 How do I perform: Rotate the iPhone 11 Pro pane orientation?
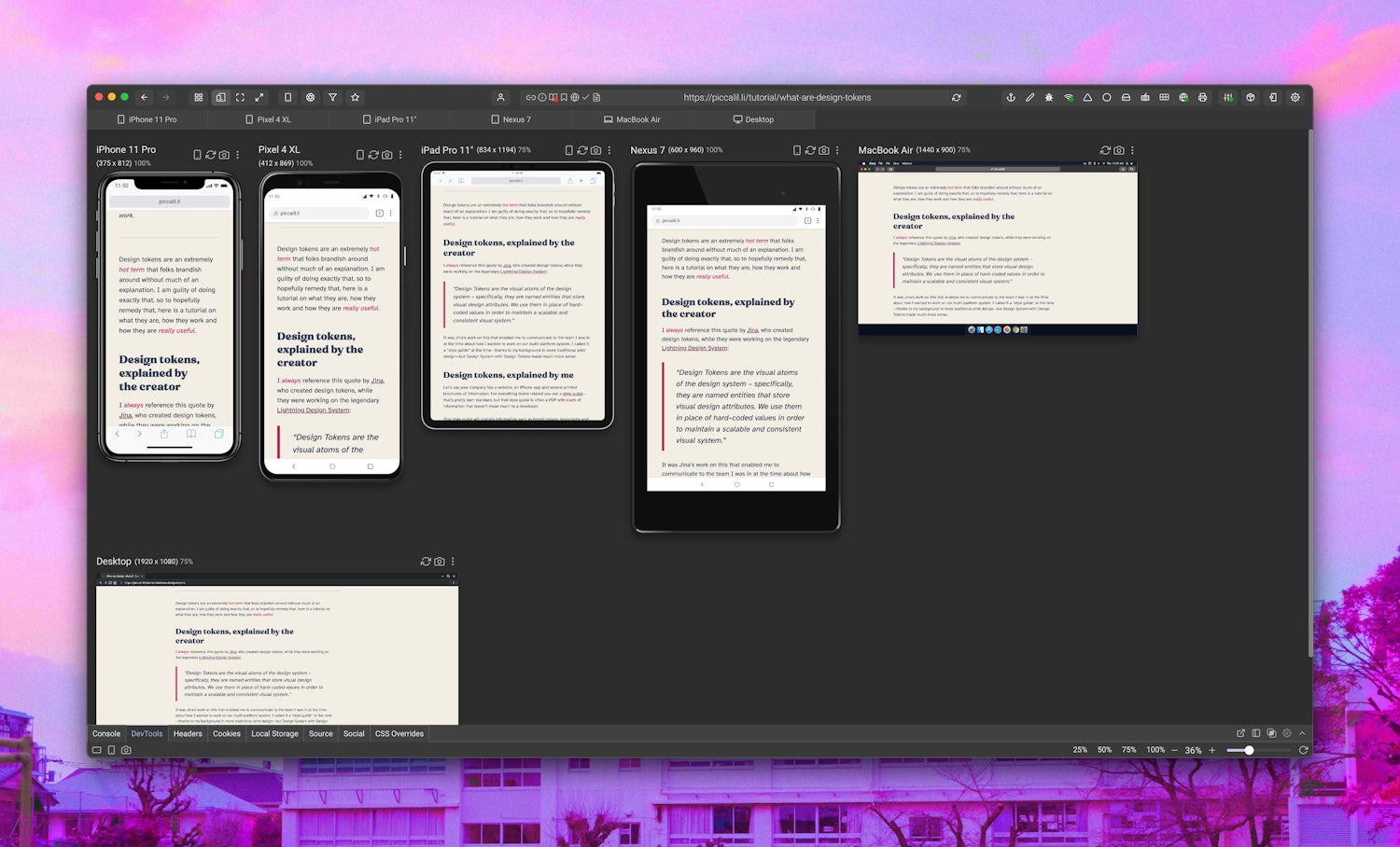tap(197, 155)
